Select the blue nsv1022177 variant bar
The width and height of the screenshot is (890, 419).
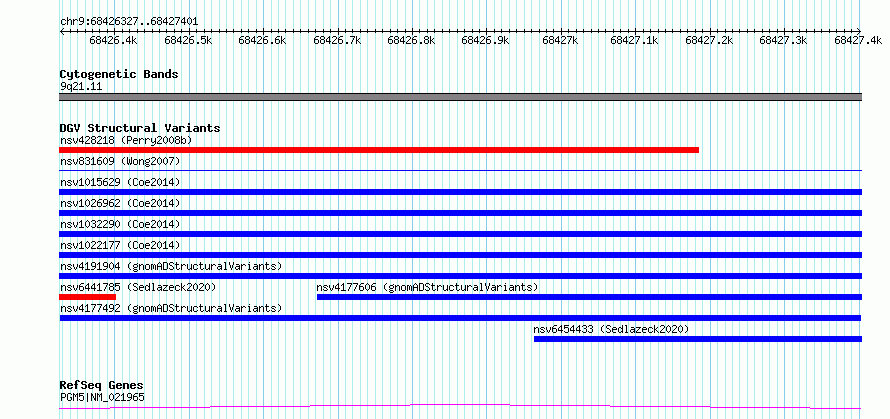coord(460,255)
